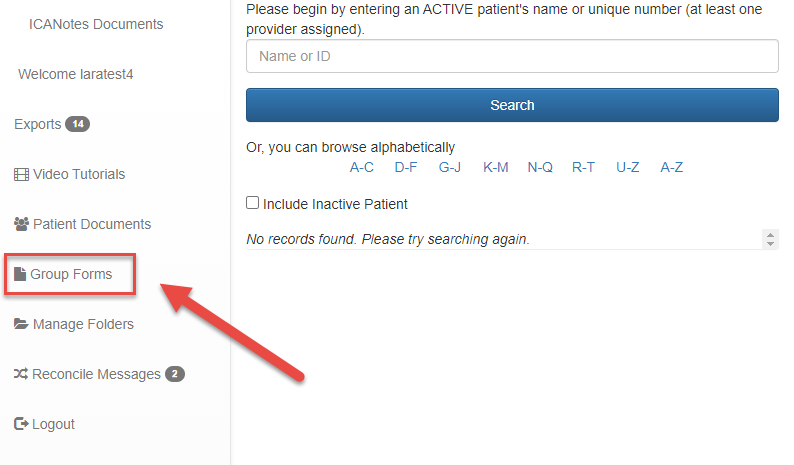The height and width of the screenshot is (465, 794).
Task: Click the up arrow on results stepper
Action: (x=770, y=234)
